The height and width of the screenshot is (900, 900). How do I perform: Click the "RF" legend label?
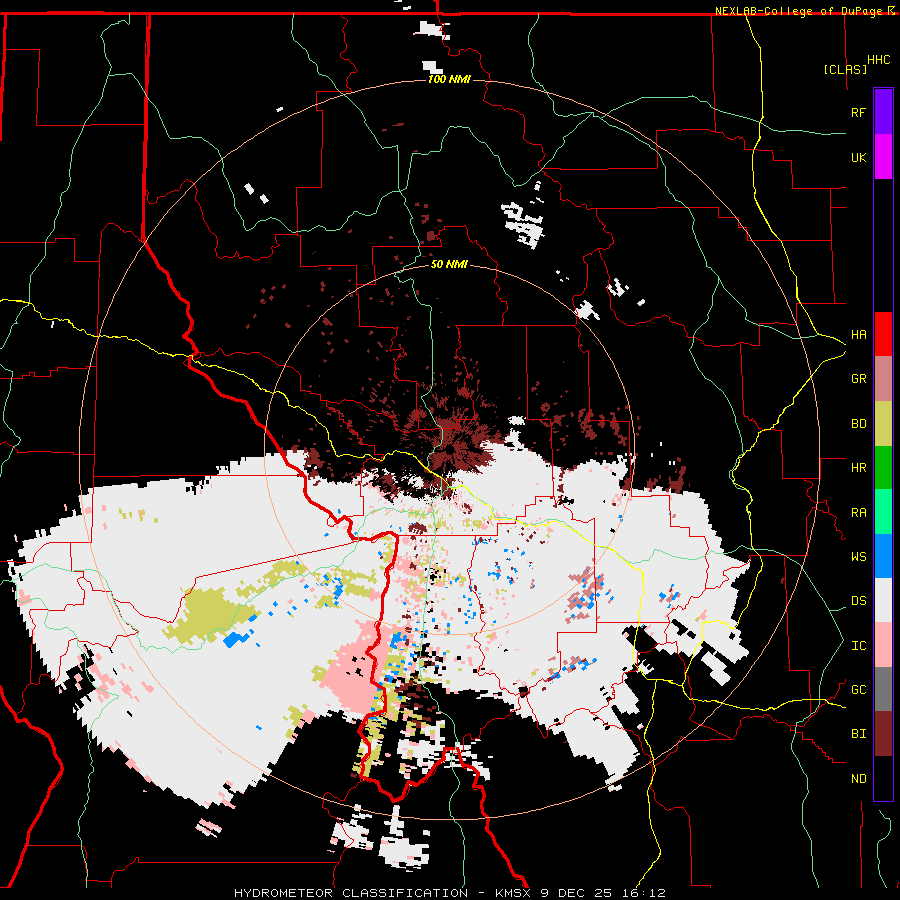858,112
